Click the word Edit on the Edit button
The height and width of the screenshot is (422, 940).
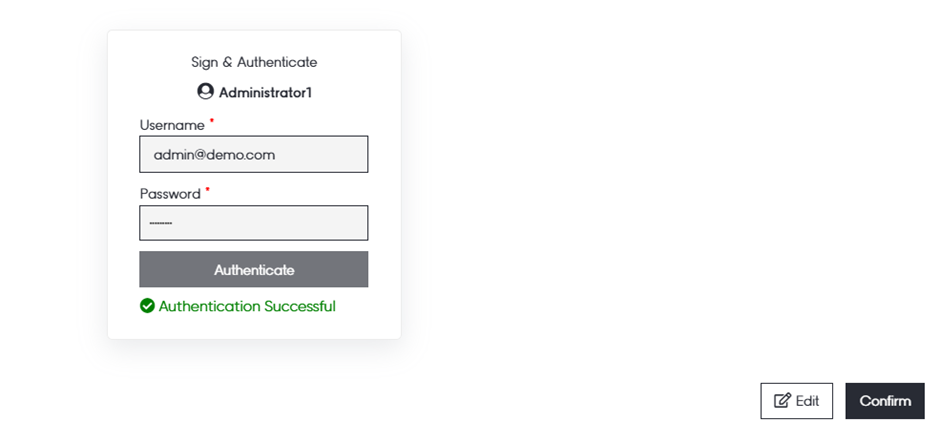pos(807,401)
